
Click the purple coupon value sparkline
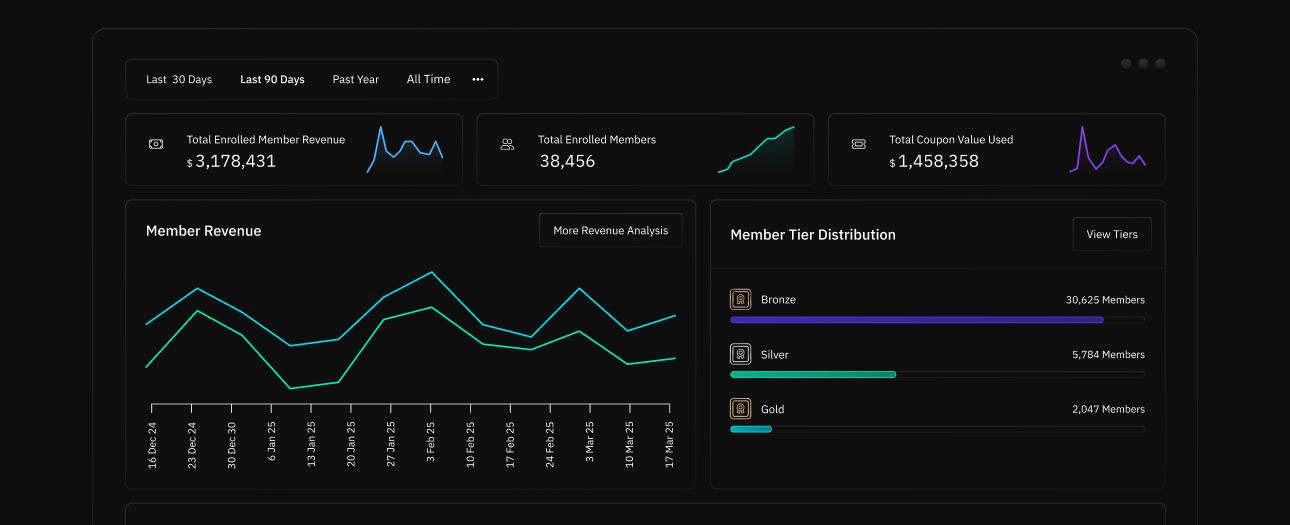[1107, 150]
